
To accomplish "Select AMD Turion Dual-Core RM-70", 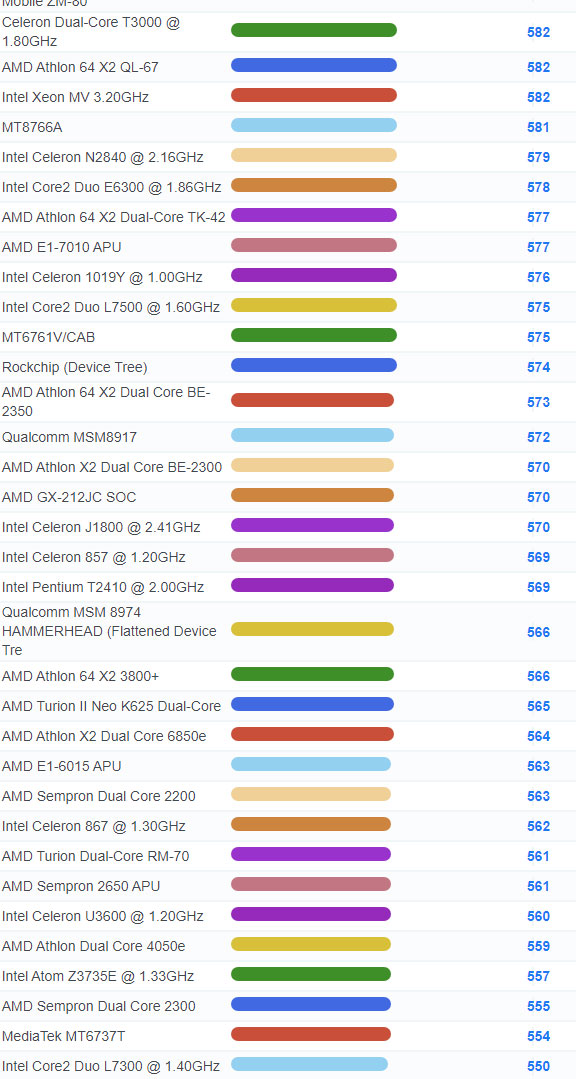I will click(96, 857).
